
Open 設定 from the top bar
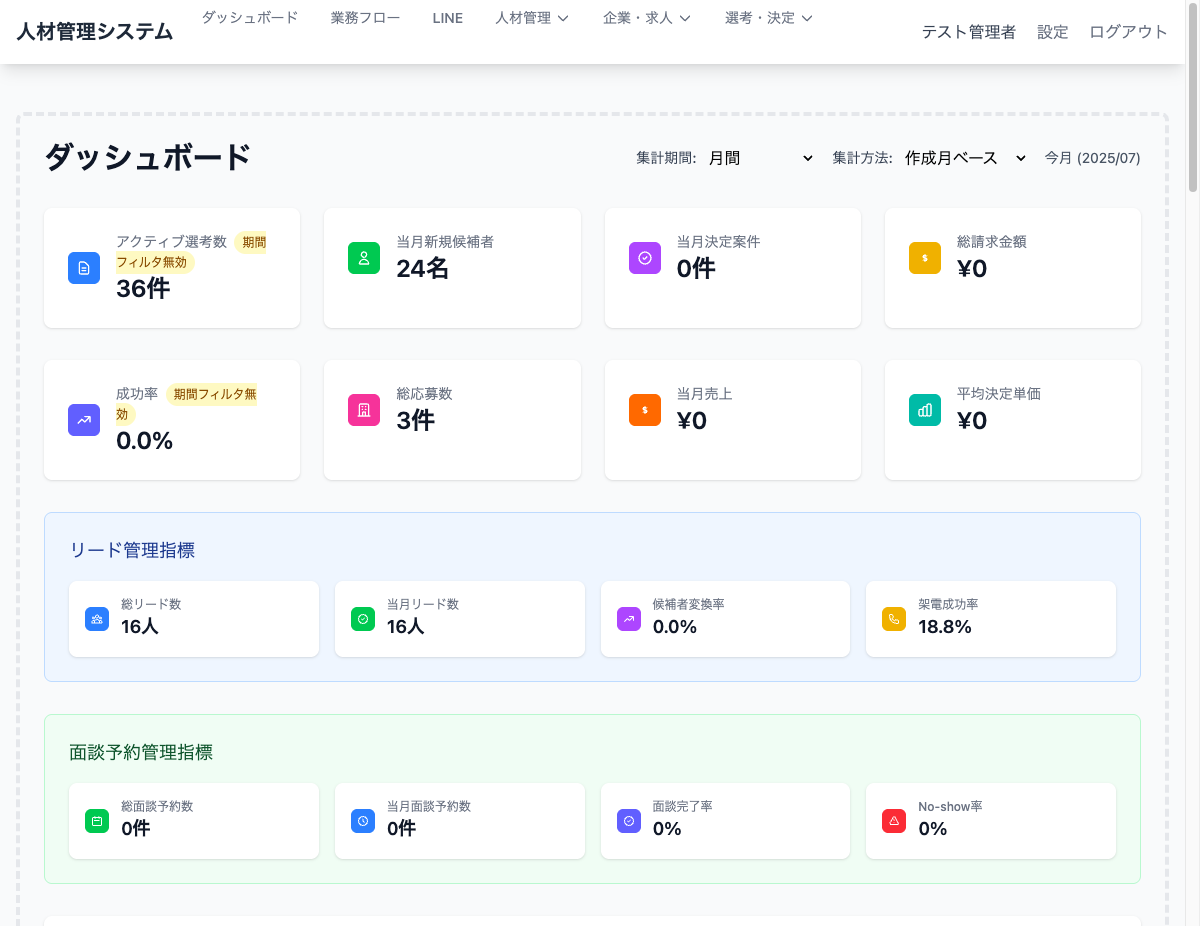pyautogui.click(x=1052, y=32)
